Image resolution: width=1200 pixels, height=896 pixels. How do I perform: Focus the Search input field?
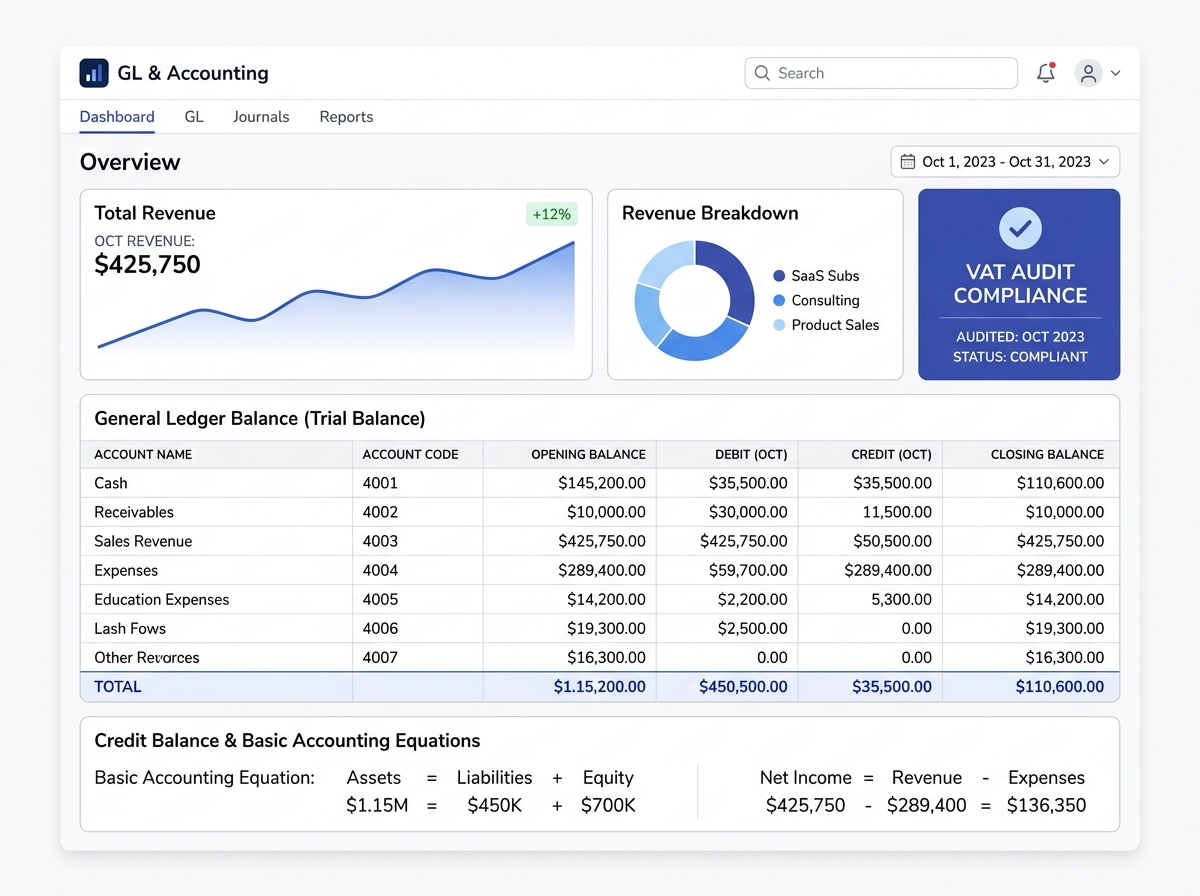click(x=881, y=73)
